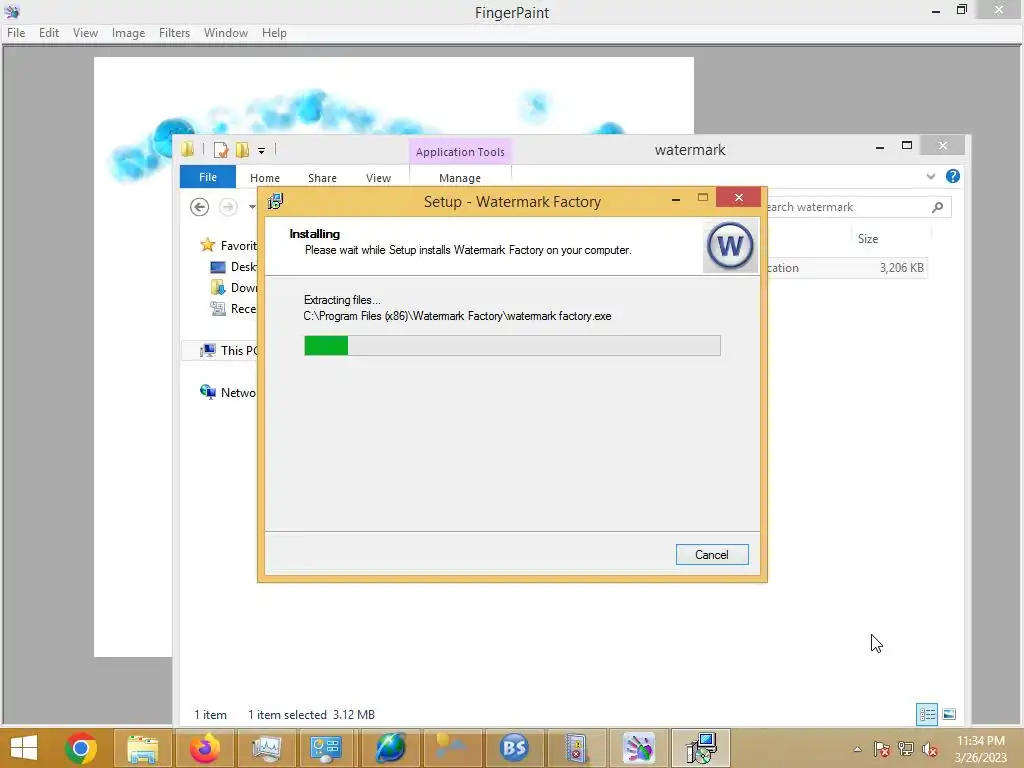The height and width of the screenshot is (768, 1024).
Task: Show hidden tray icons arrow
Action: pos(857,749)
